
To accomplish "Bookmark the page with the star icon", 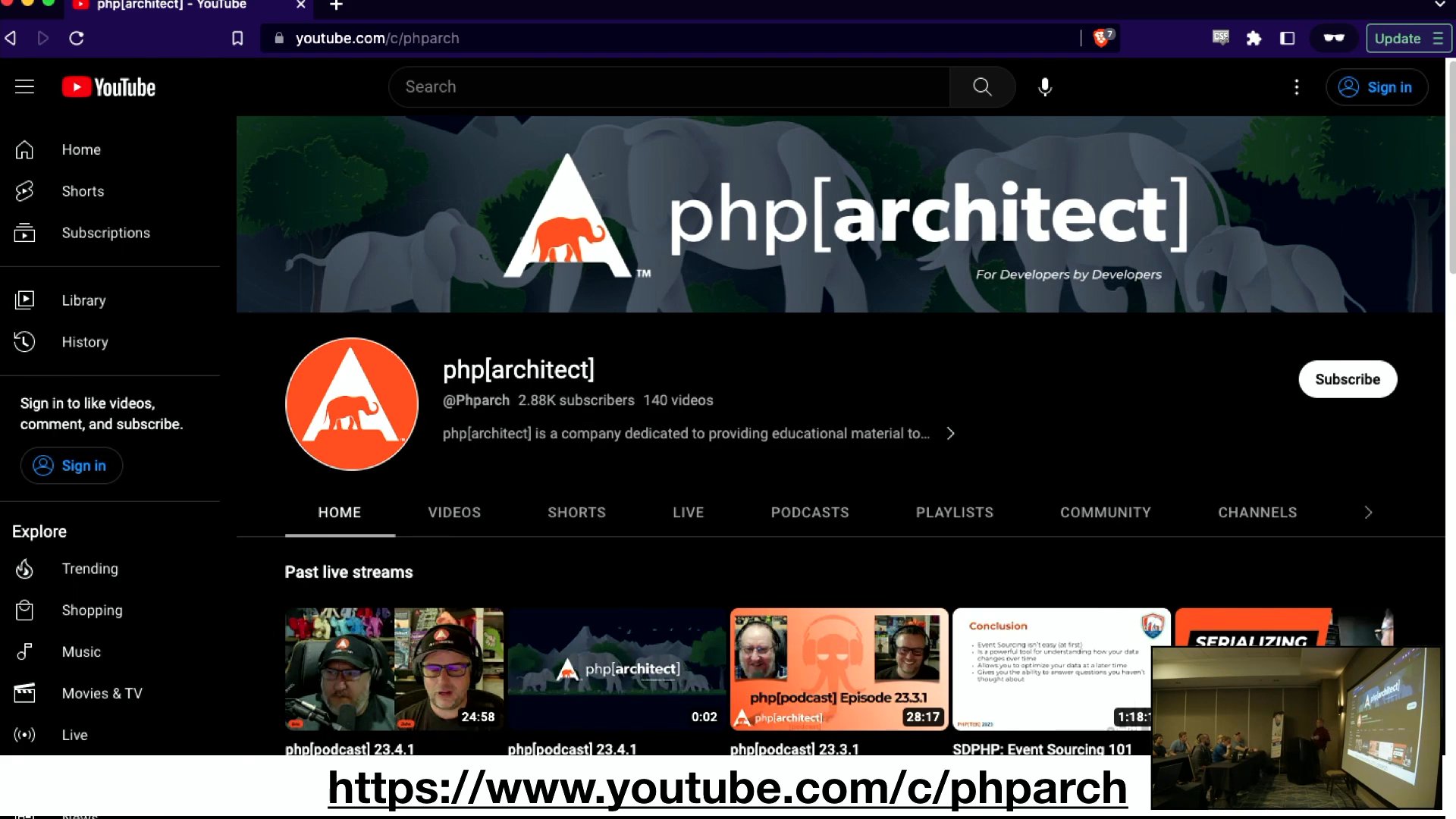I will click(237, 38).
